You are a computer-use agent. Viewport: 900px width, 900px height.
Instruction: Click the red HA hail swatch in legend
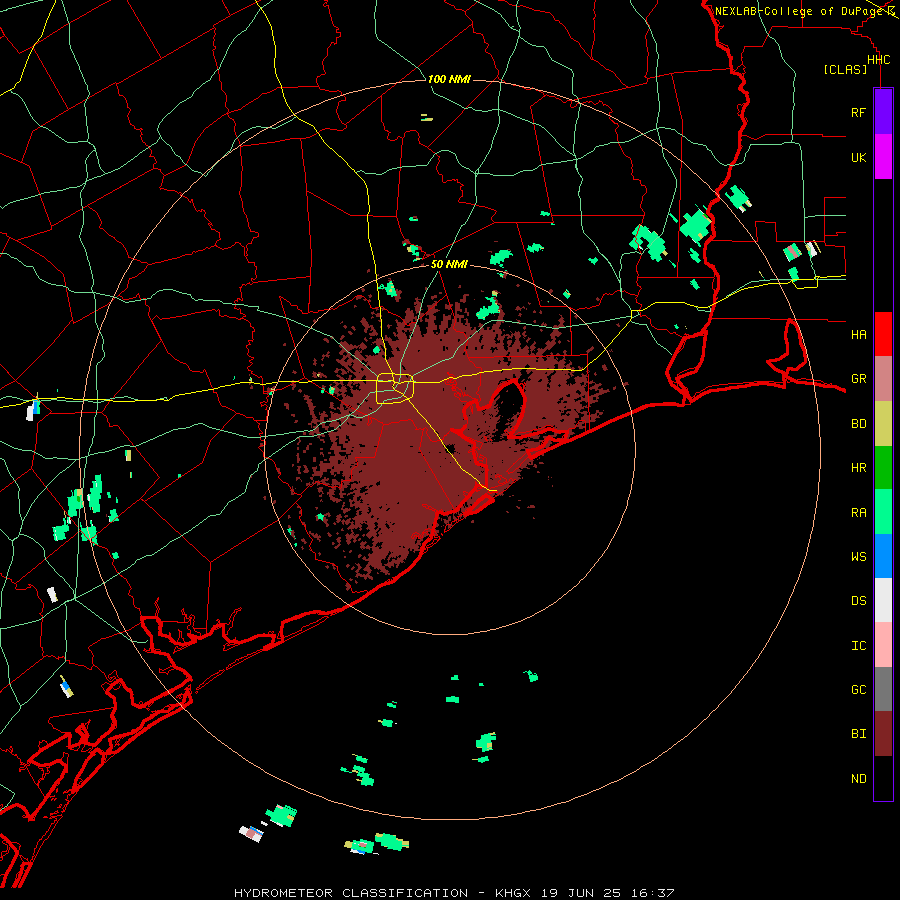point(883,334)
